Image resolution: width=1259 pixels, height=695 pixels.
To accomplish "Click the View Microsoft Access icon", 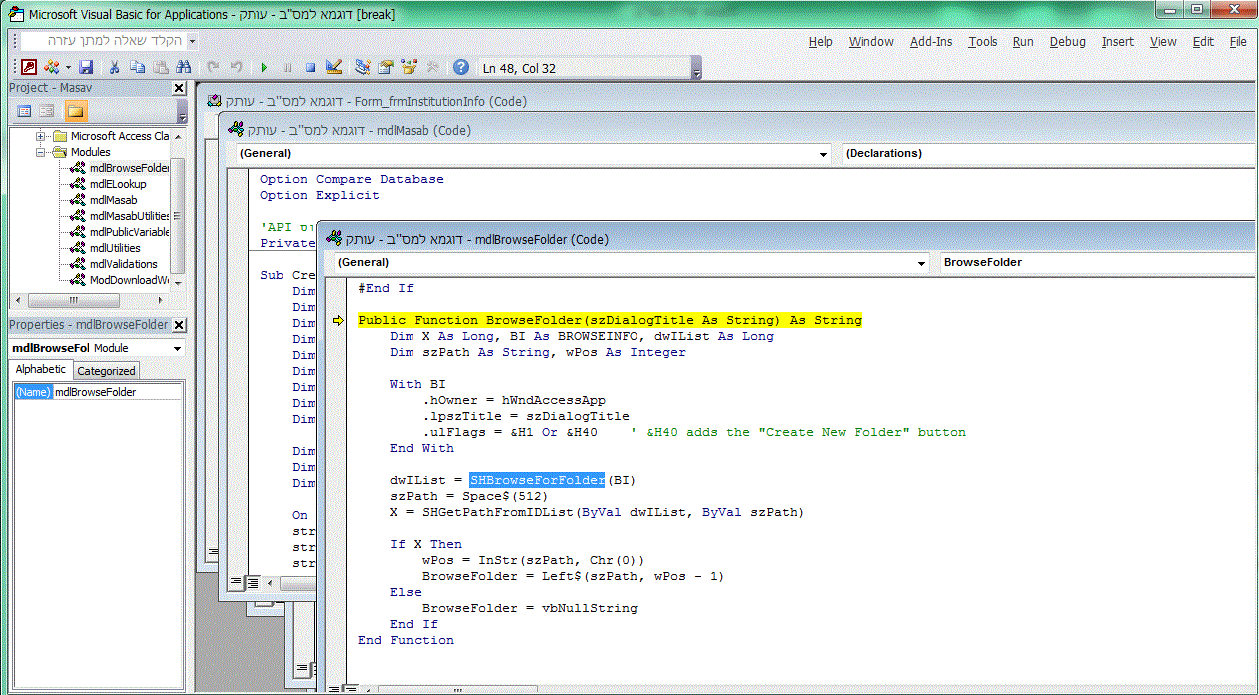I will pyautogui.click(x=29, y=67).
